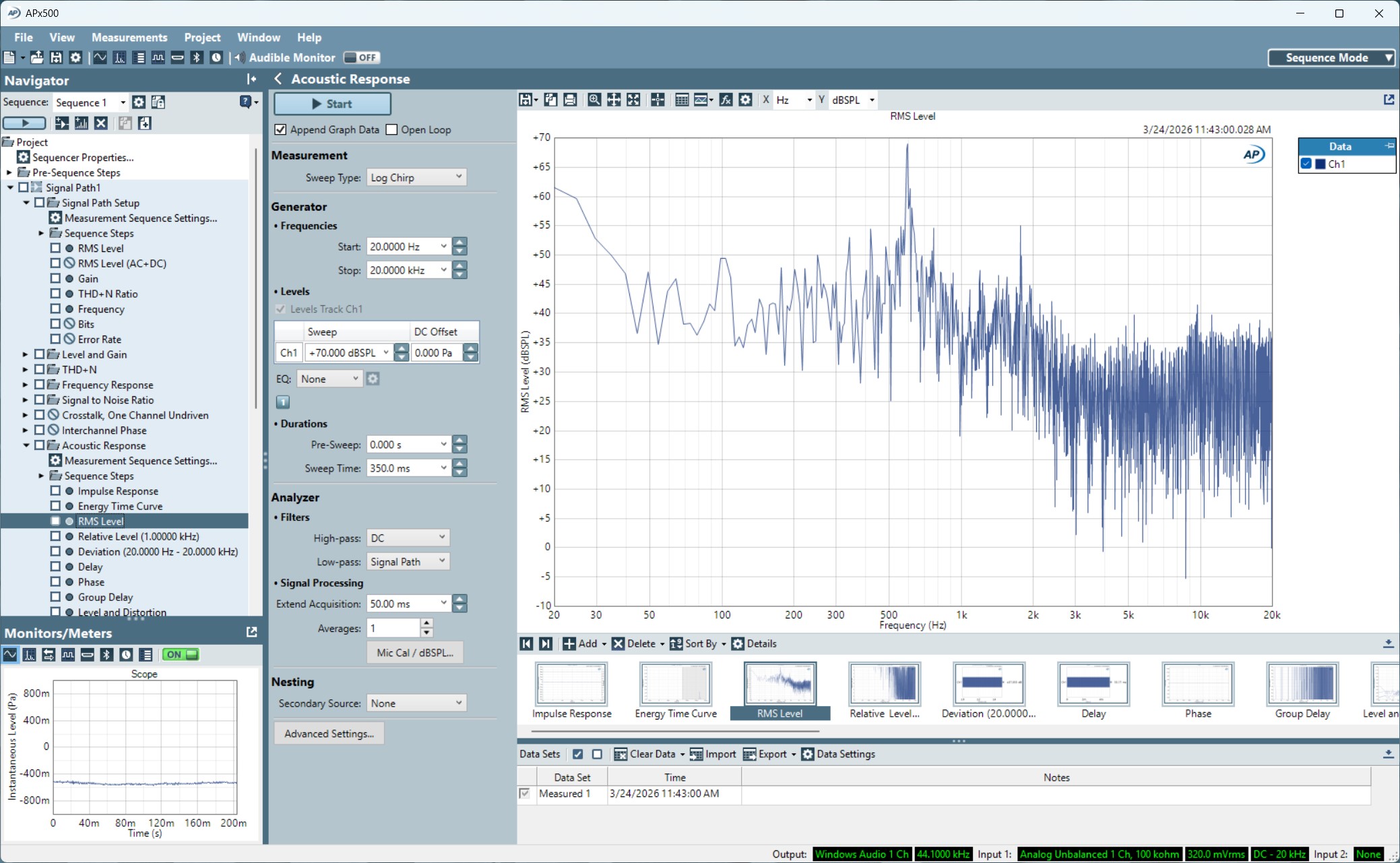
Task: Open the Sweep Type Log Chirp dropdown
Action: point(417,177)
